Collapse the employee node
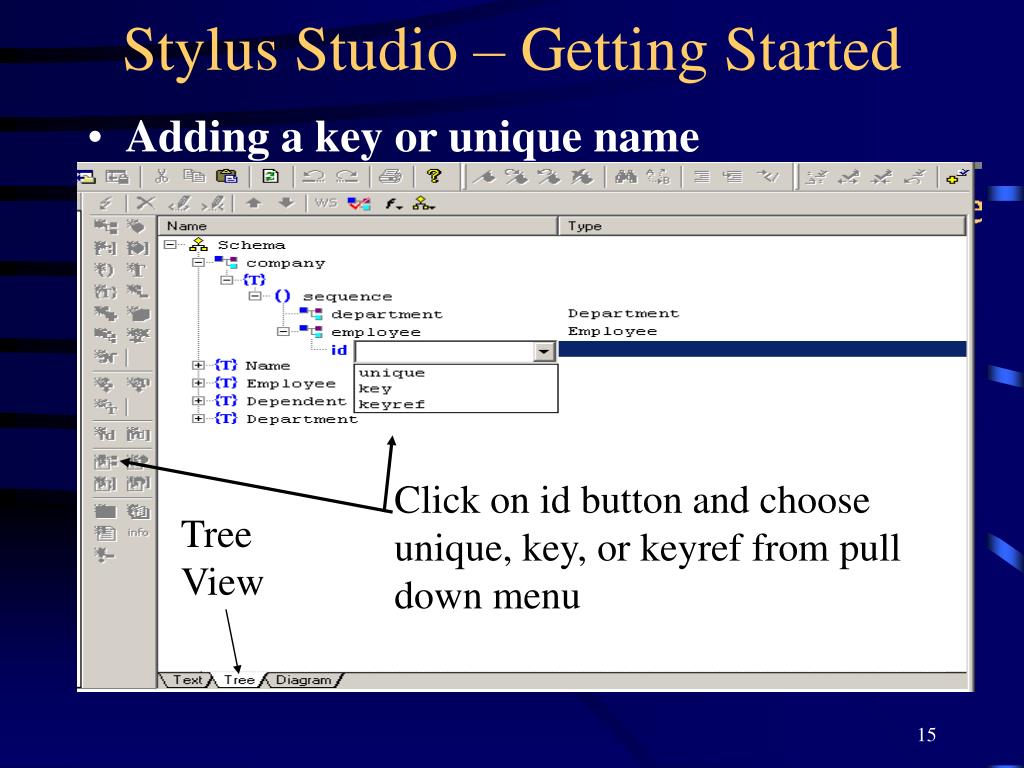This screenshot has height=768, width=1024. pyautogui.click(x=283, y=332)
